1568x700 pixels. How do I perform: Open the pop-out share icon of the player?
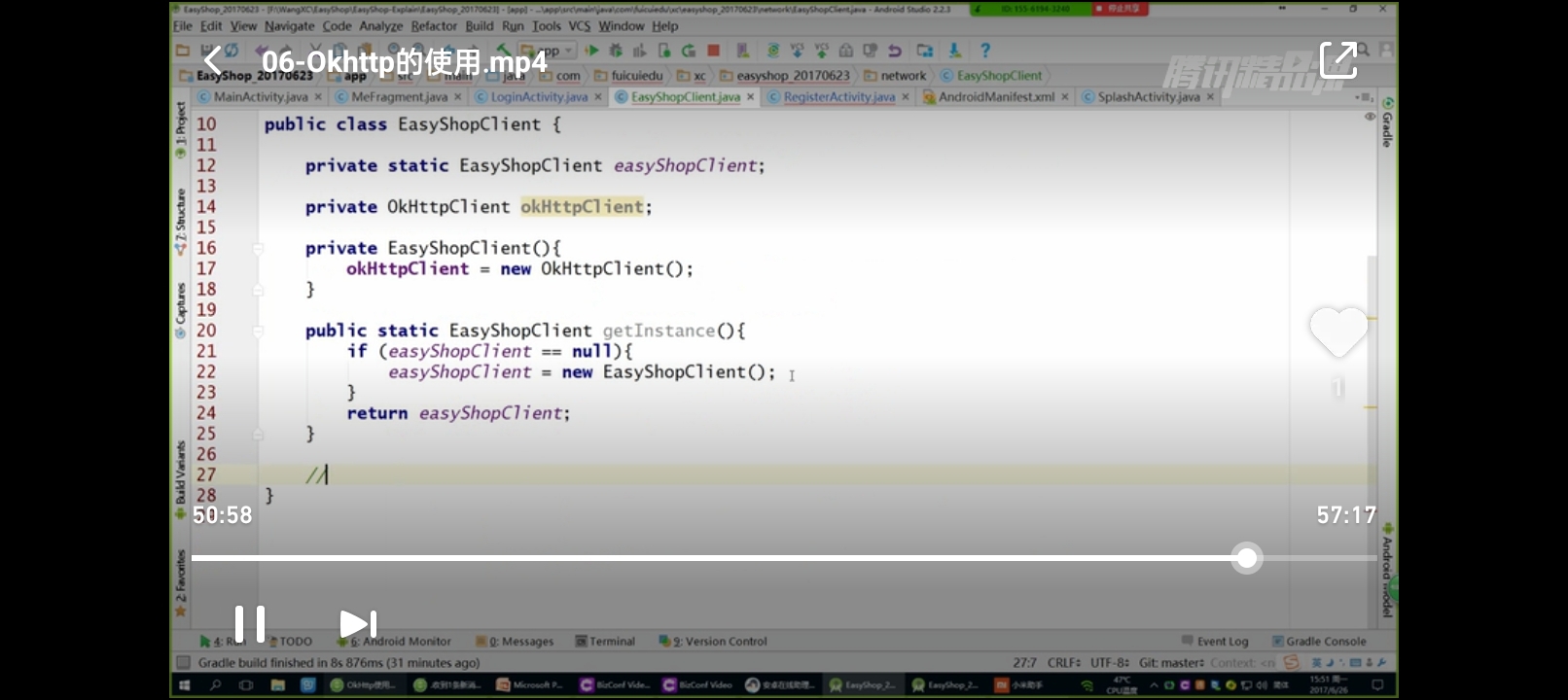tap(1337, 60)
